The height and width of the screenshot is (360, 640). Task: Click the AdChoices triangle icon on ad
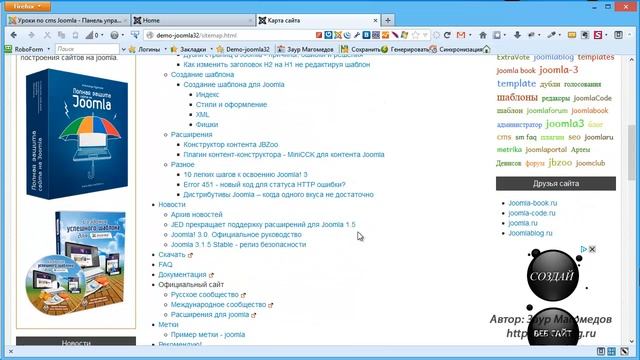pyautogui.click(x=584, y=249)
